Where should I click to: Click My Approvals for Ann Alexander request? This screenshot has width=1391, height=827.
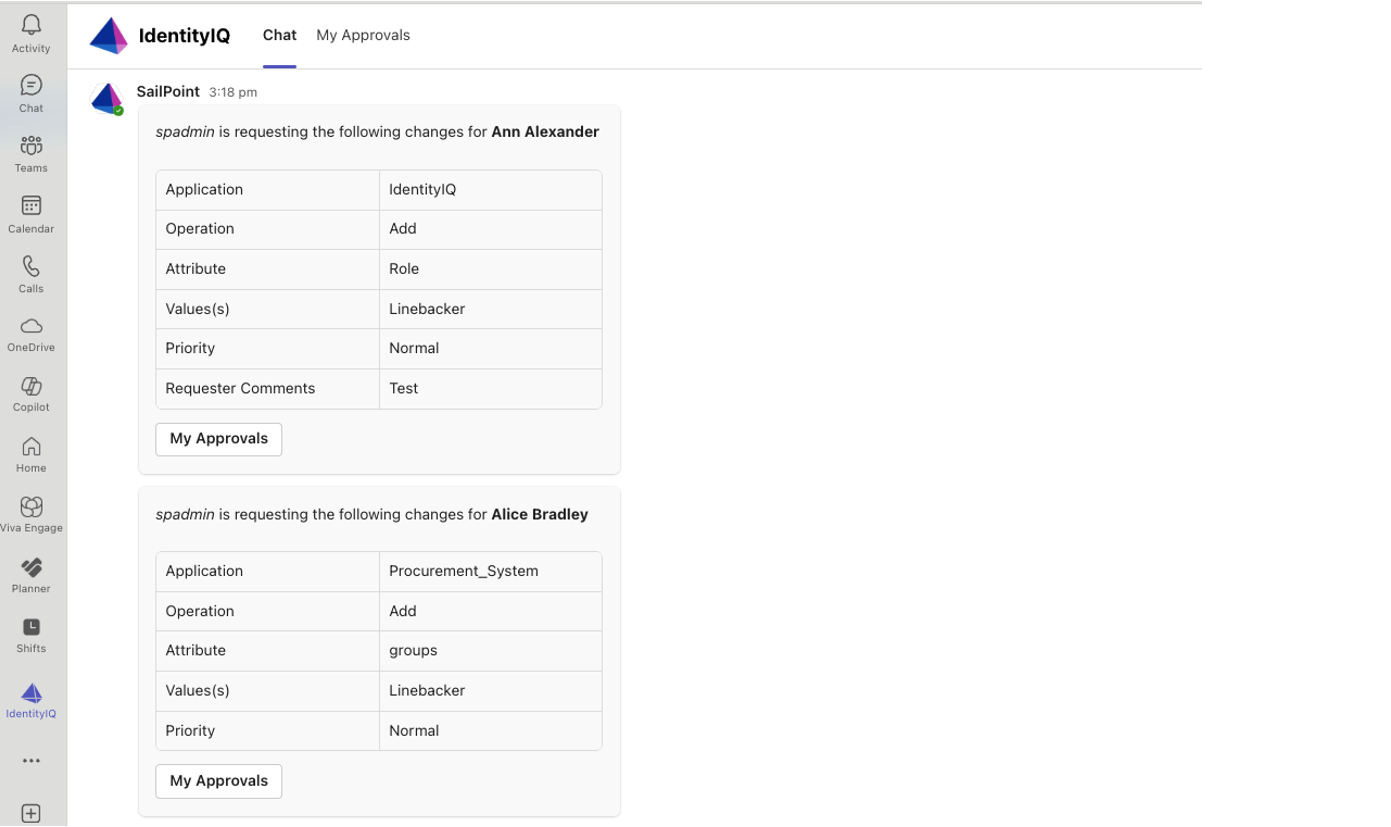(218, 439)
